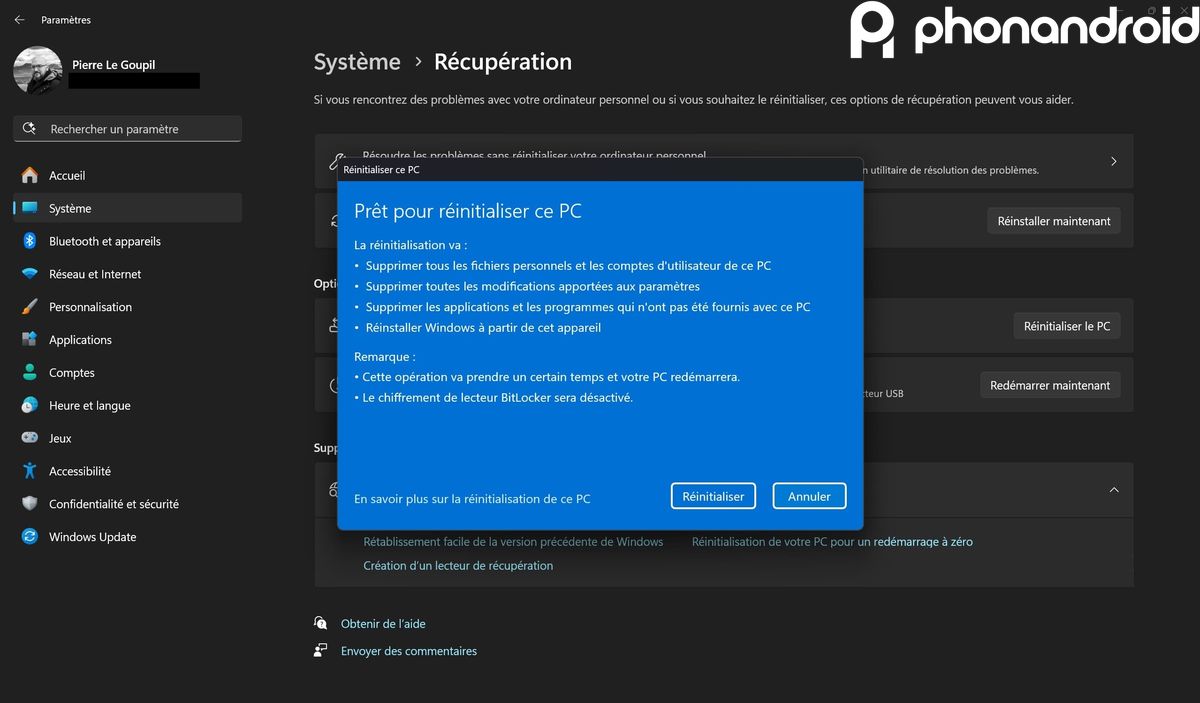Collapse the support section chevron
1200x703 pixels.
tap(1114, 489)
